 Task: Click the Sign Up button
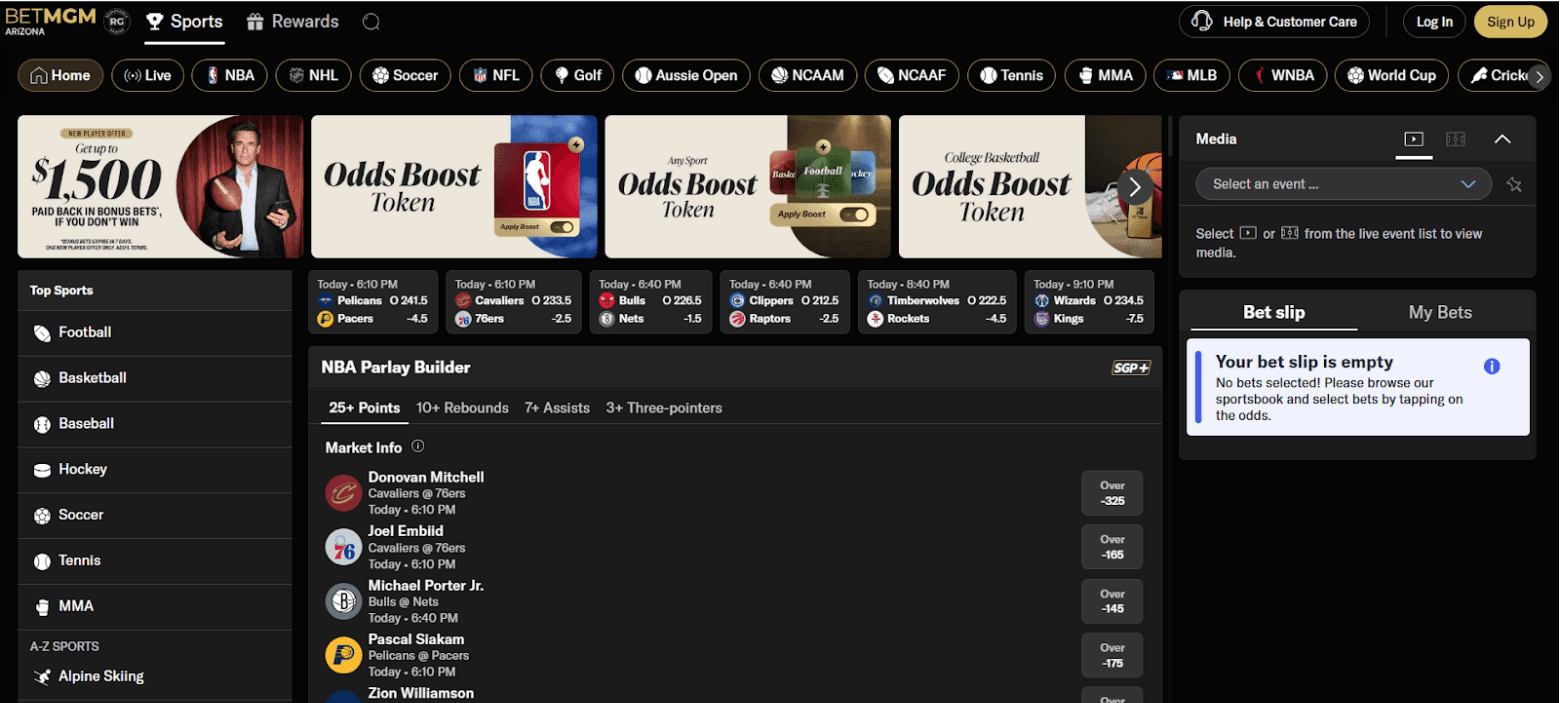[x=1510, y=22]
